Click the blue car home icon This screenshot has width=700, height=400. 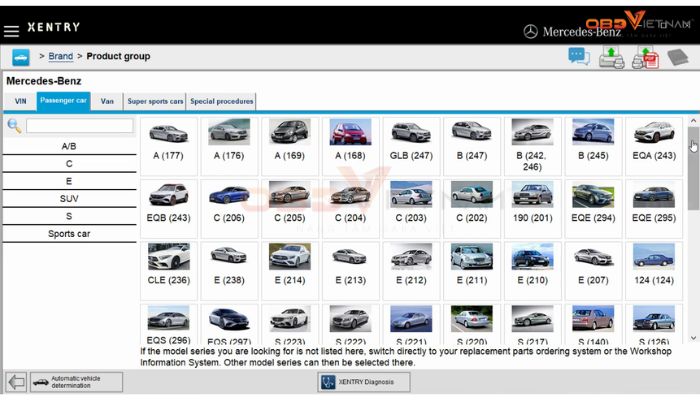21,57
